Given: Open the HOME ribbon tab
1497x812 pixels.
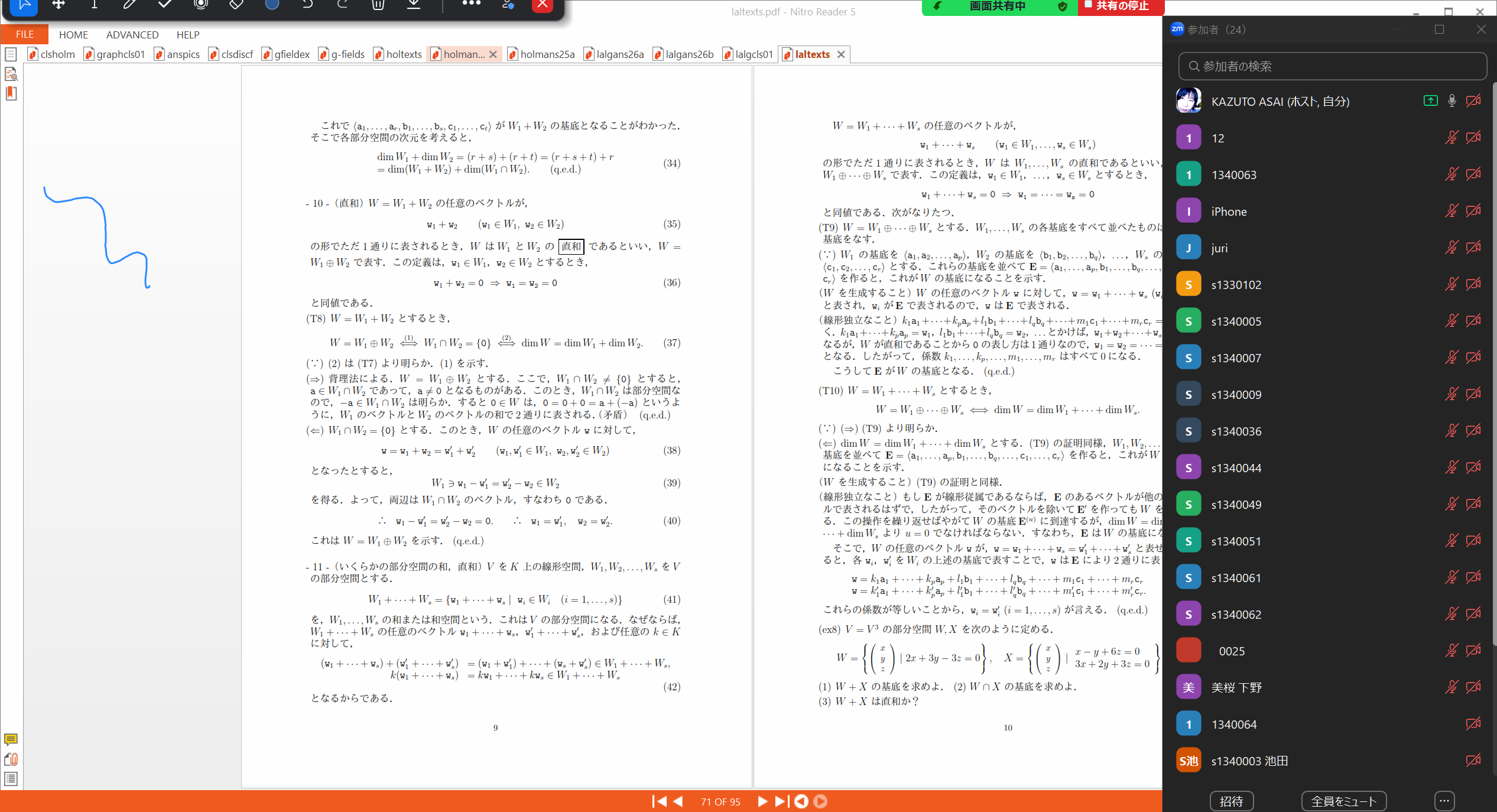Looking at the screenshot, I should point(73,34).
